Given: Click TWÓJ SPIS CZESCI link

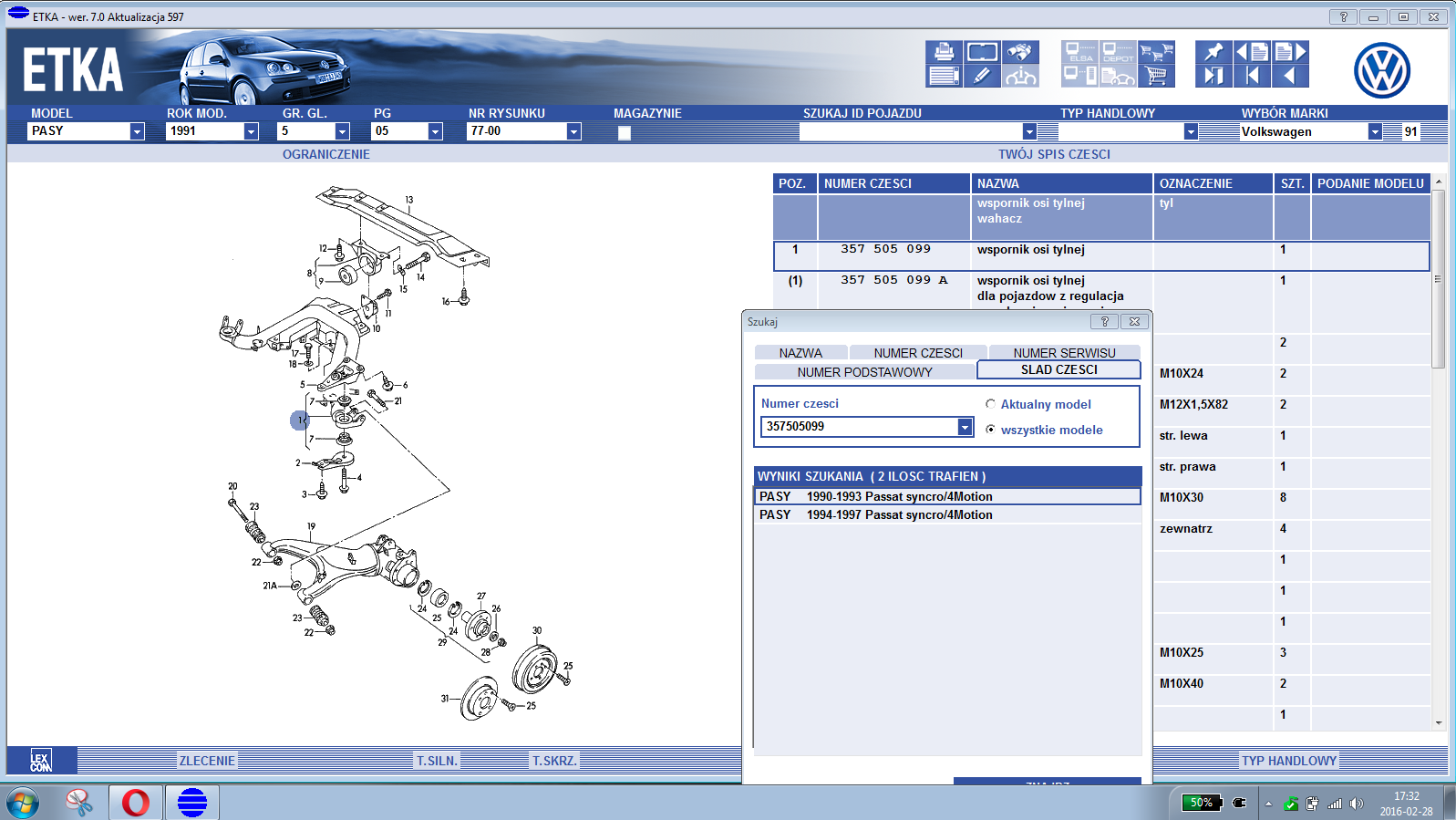Looking at the screenshot, I should pyautogui.click(x=1054, y=154).
